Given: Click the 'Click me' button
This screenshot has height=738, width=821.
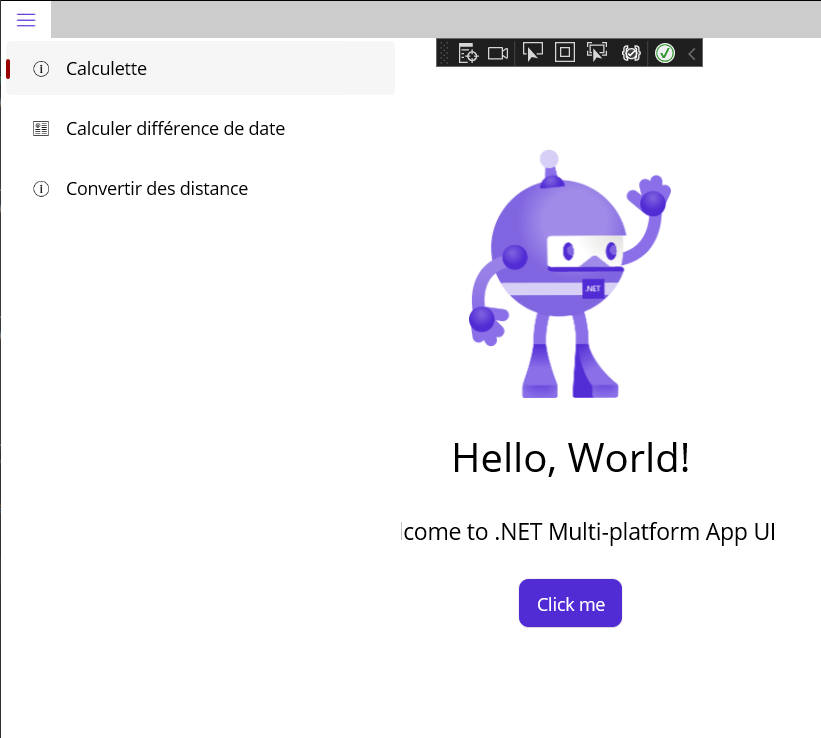Looking at the screenshot, I should [570, 603].
